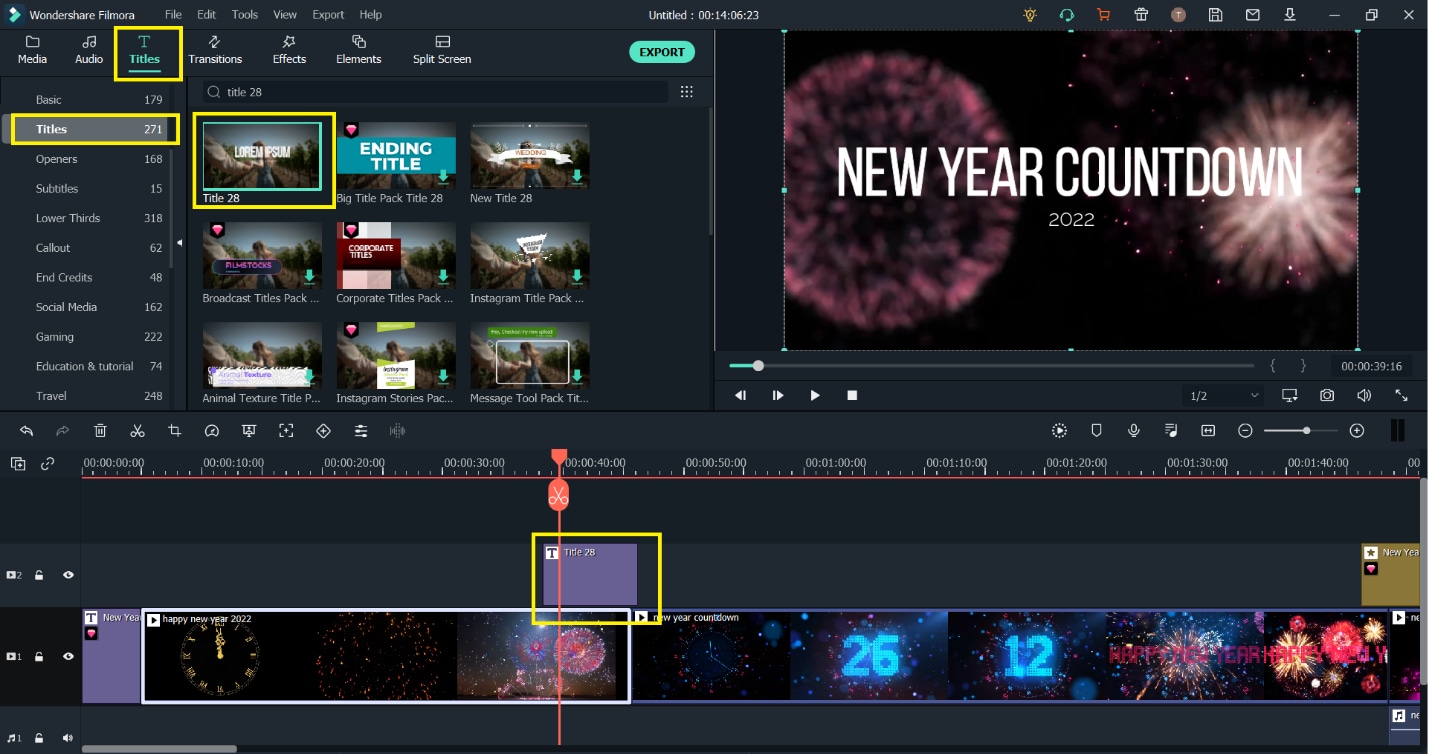Viewport: 1429px width, 754px height.
Task: Click the play frame forward button
Action: pyautogui.click(x=778, y=396)
